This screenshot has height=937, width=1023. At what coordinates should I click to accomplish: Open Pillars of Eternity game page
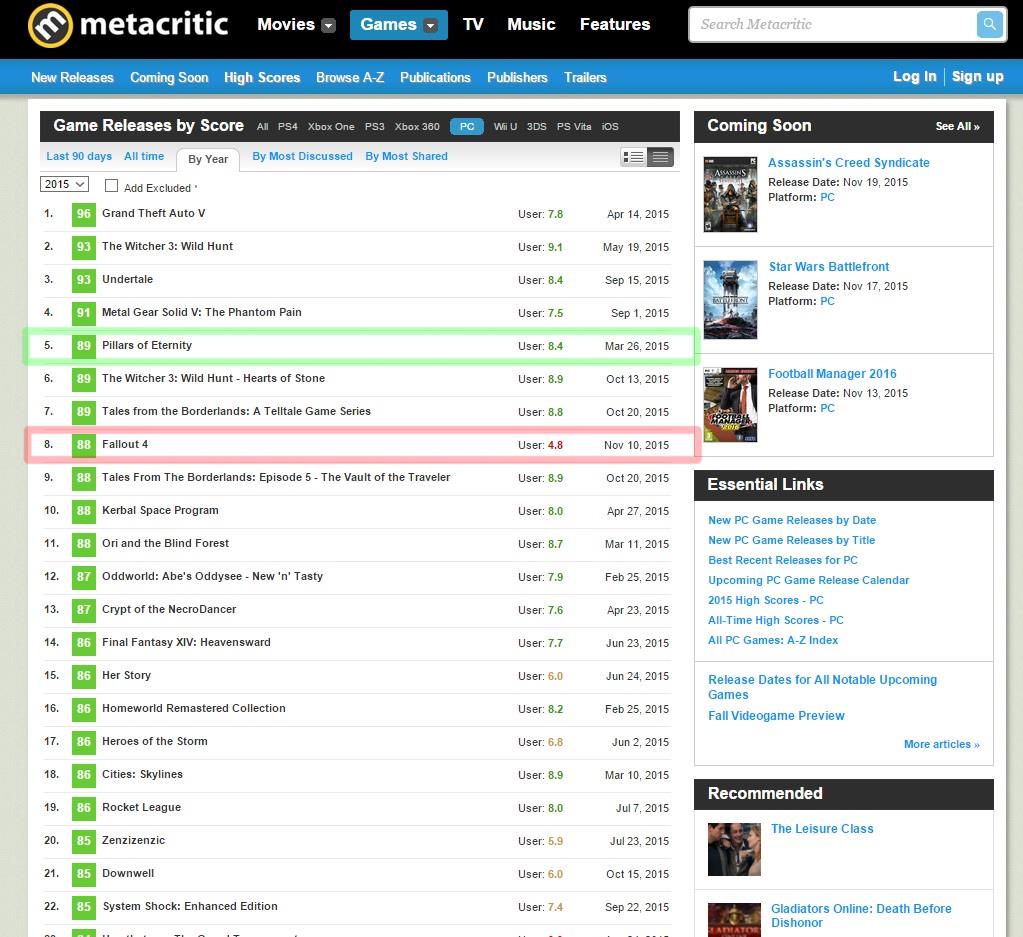coord(147,345)
